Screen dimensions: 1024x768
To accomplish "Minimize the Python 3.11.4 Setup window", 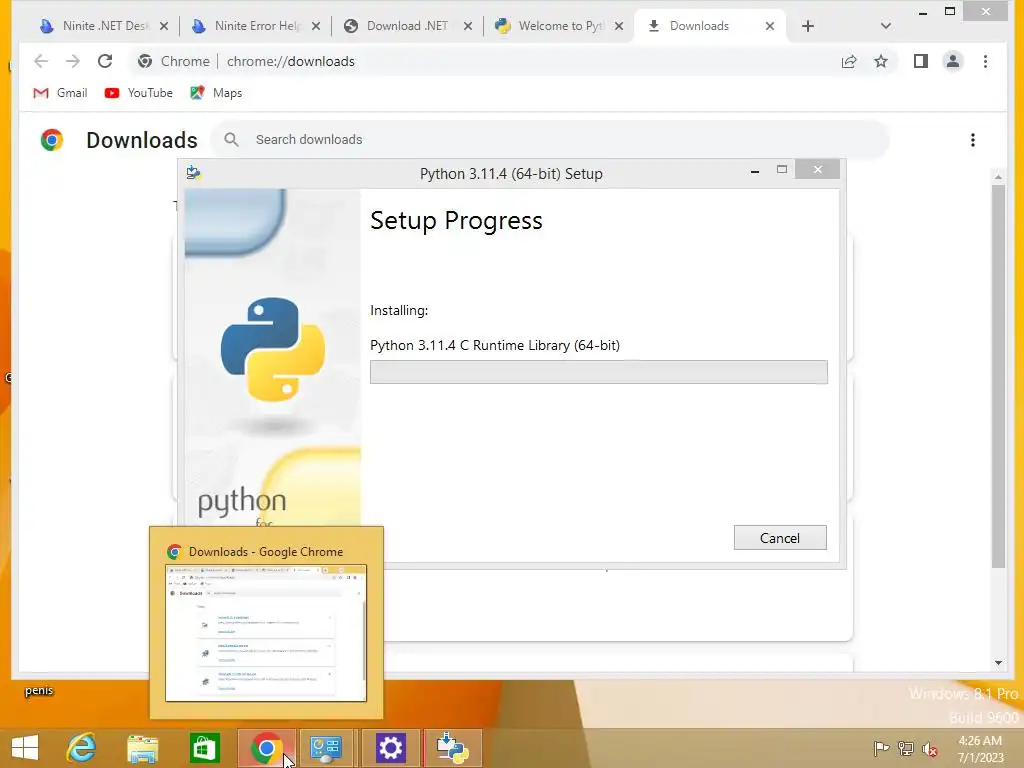I will 755,171.
